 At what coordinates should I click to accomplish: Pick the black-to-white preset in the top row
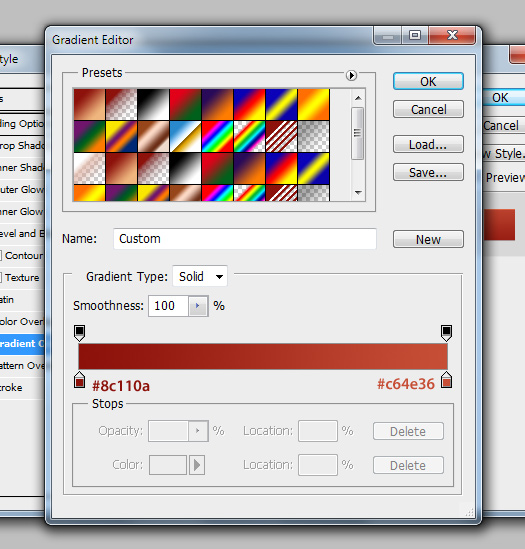click(x=153, y=104)
